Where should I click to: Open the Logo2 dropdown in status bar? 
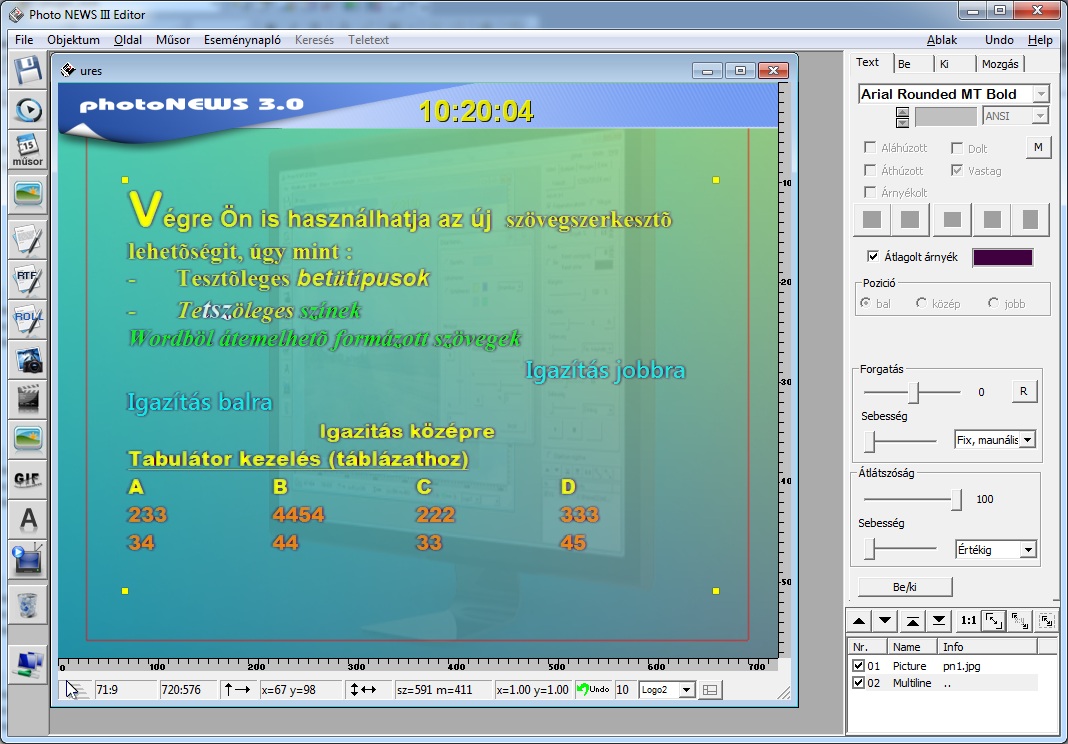point(686,690)
